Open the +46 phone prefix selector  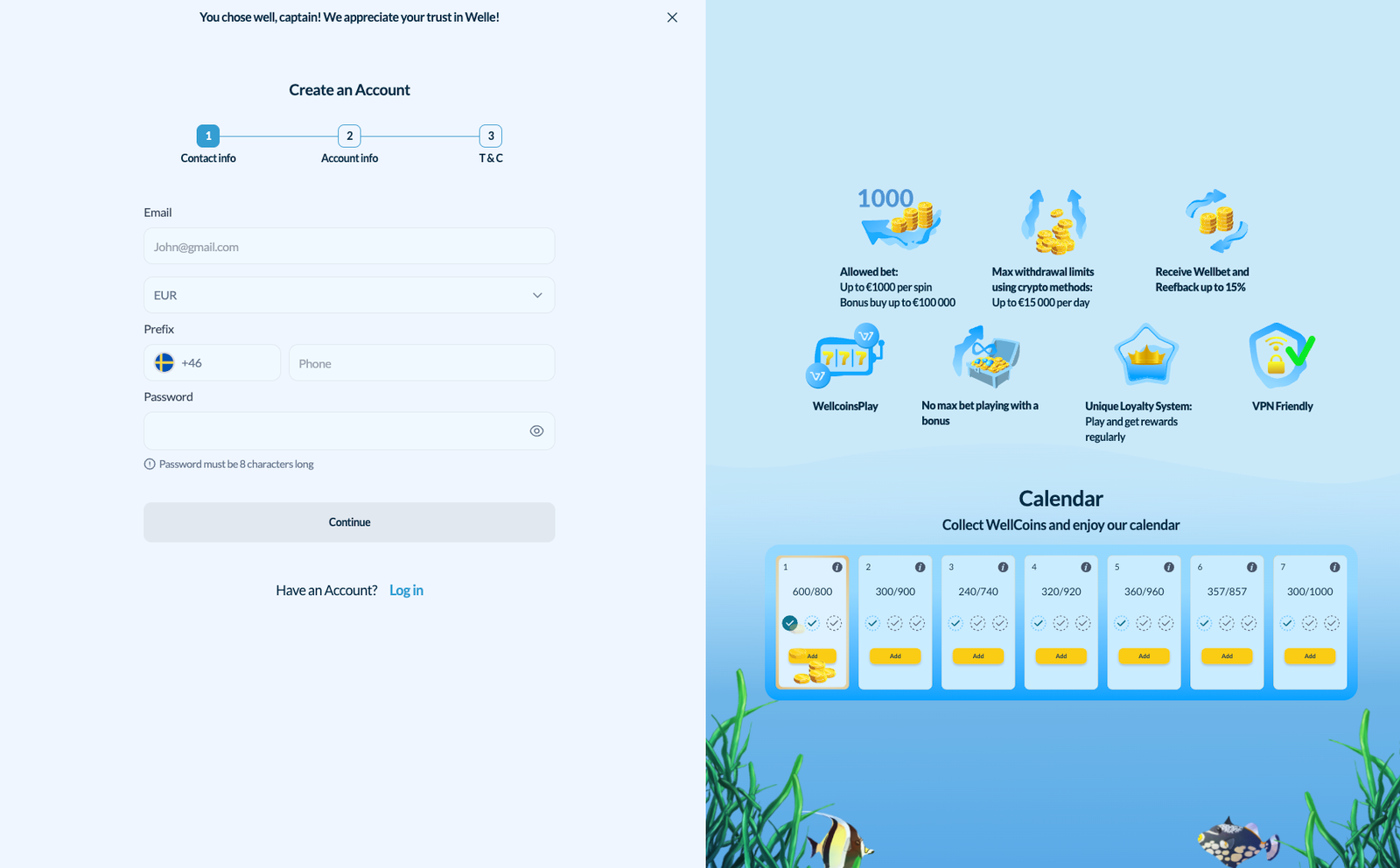pos(212,363)
